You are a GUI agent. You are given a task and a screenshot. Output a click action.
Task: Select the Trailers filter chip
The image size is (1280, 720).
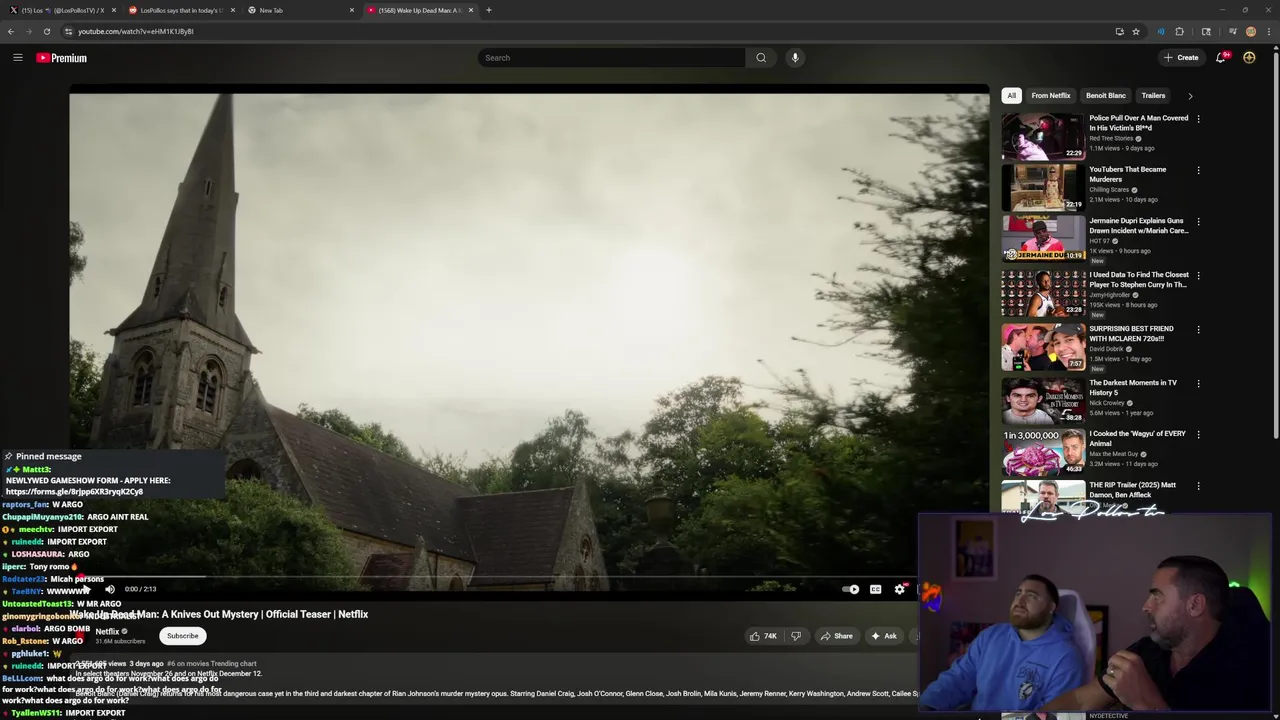point(1153,96)
